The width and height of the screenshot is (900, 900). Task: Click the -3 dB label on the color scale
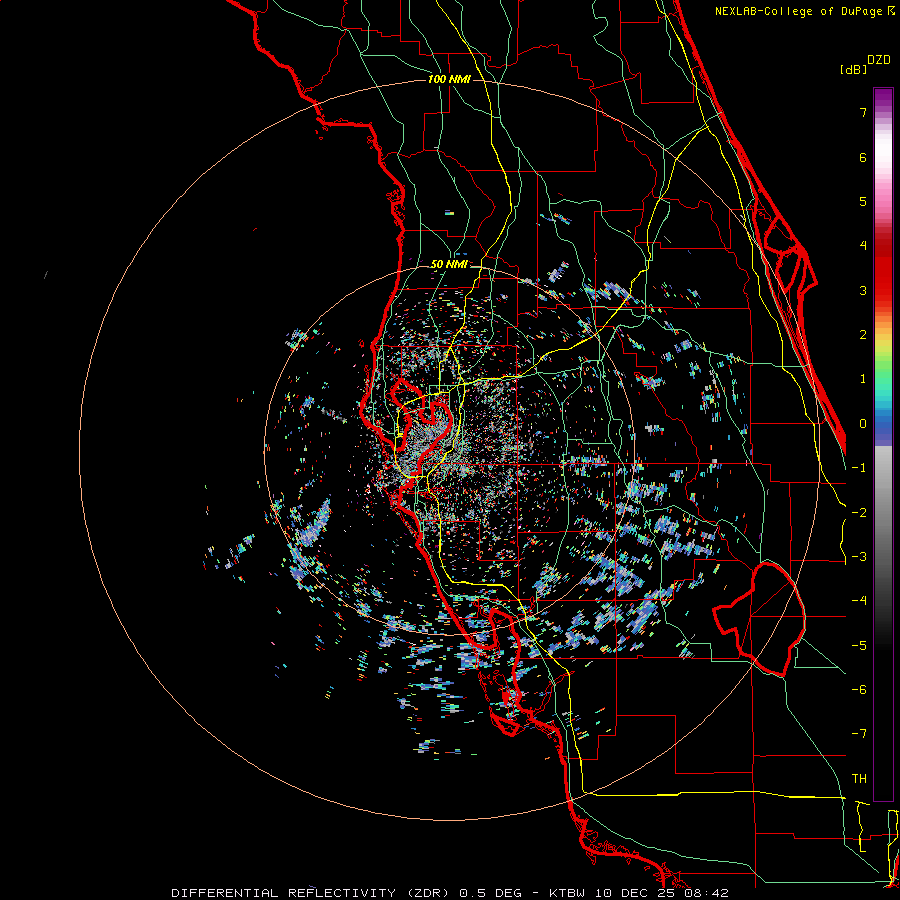tap(859, 557)
